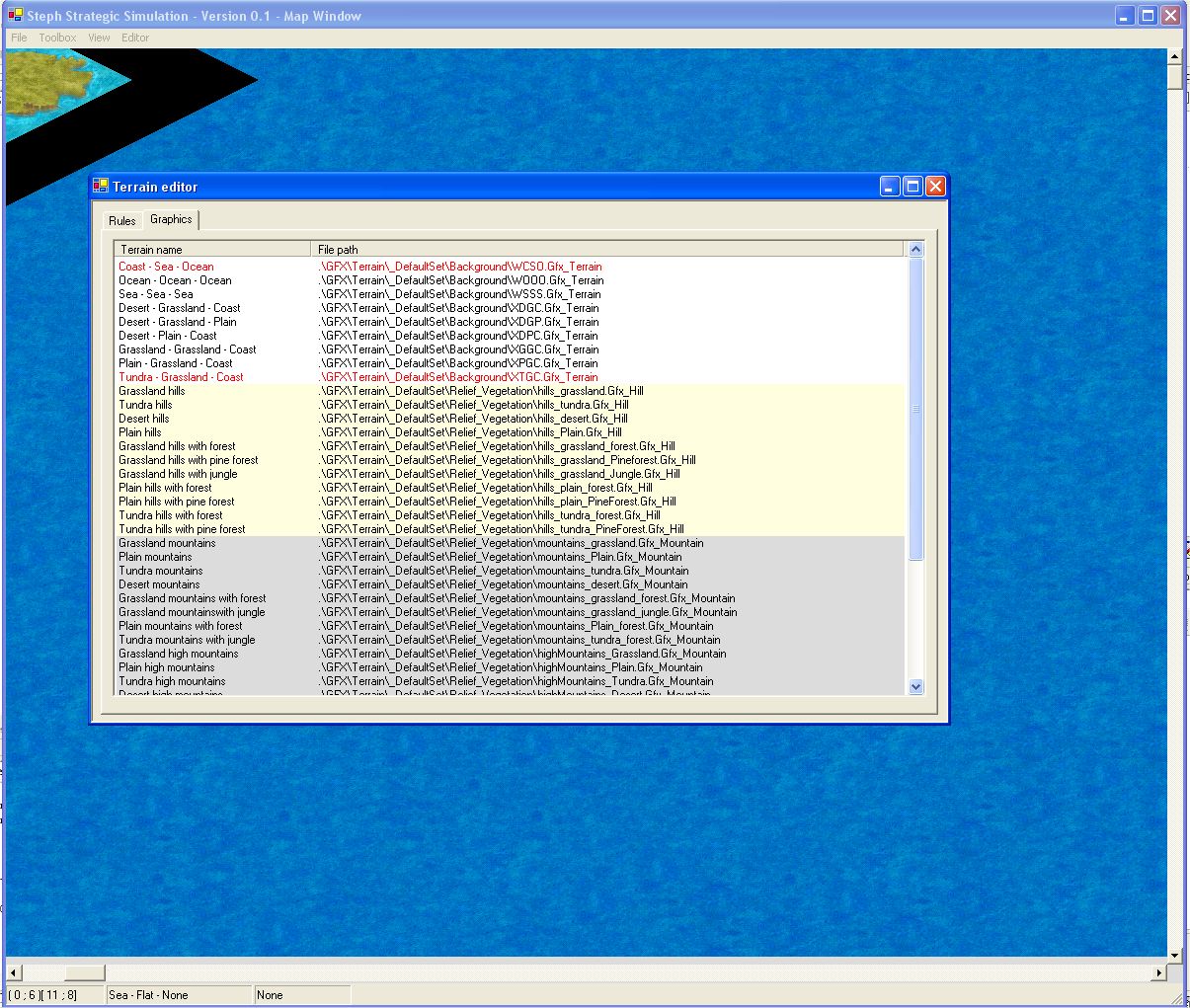Click the map horizontal scrollbar thumb
Screen dimensions: 1190x1008
(84, 972)
